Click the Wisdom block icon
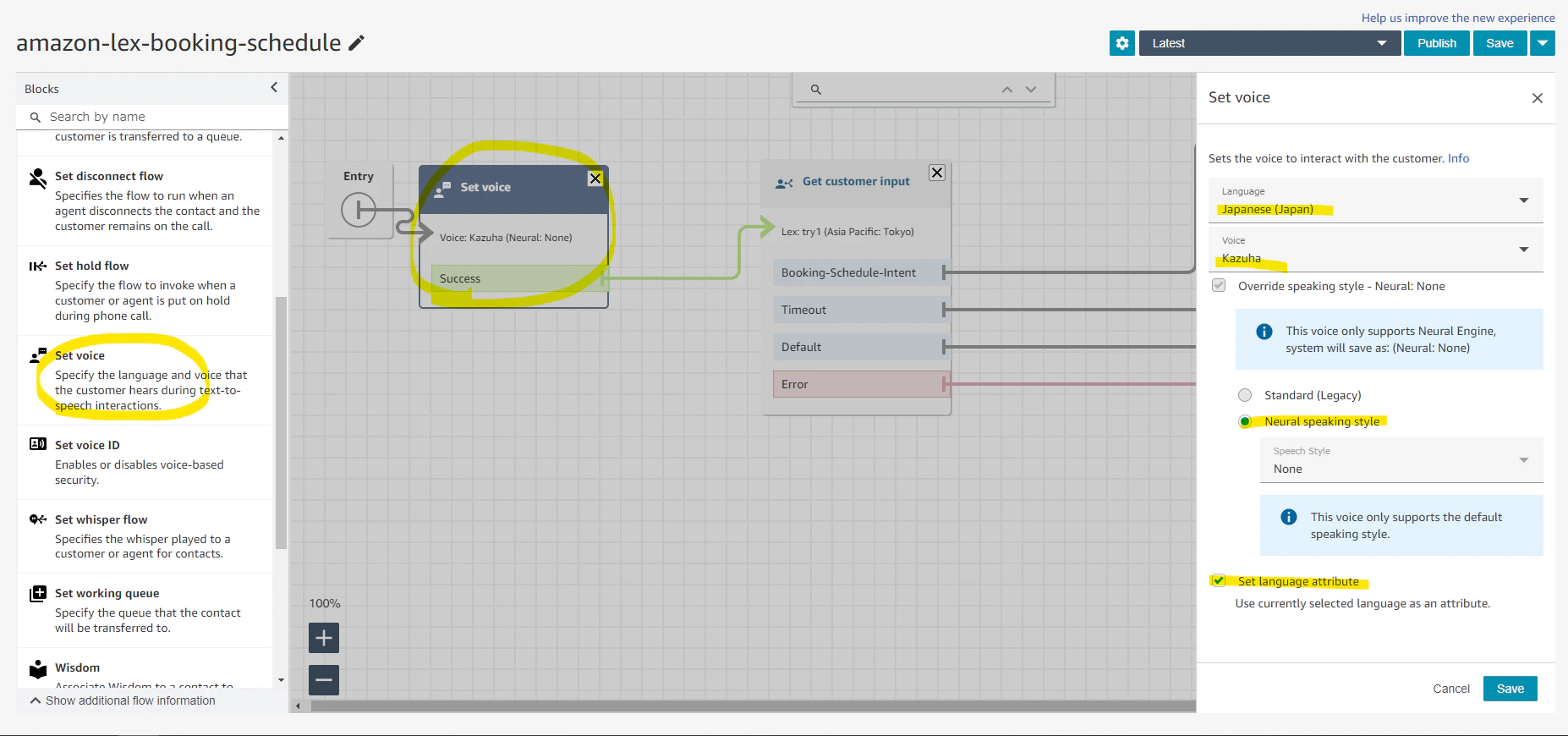This screenshot has height=736, width=1568. pos(38,669)
